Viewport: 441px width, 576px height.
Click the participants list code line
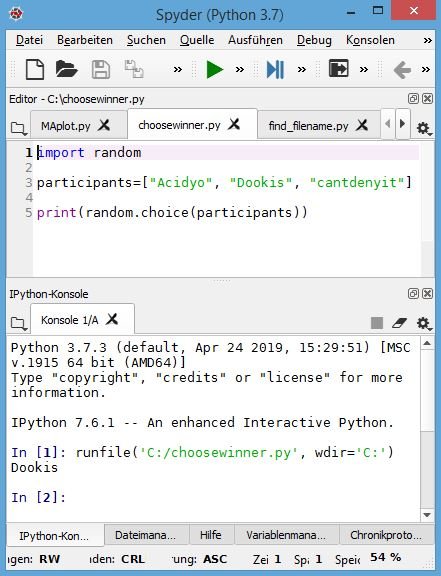tap(224, 183)
